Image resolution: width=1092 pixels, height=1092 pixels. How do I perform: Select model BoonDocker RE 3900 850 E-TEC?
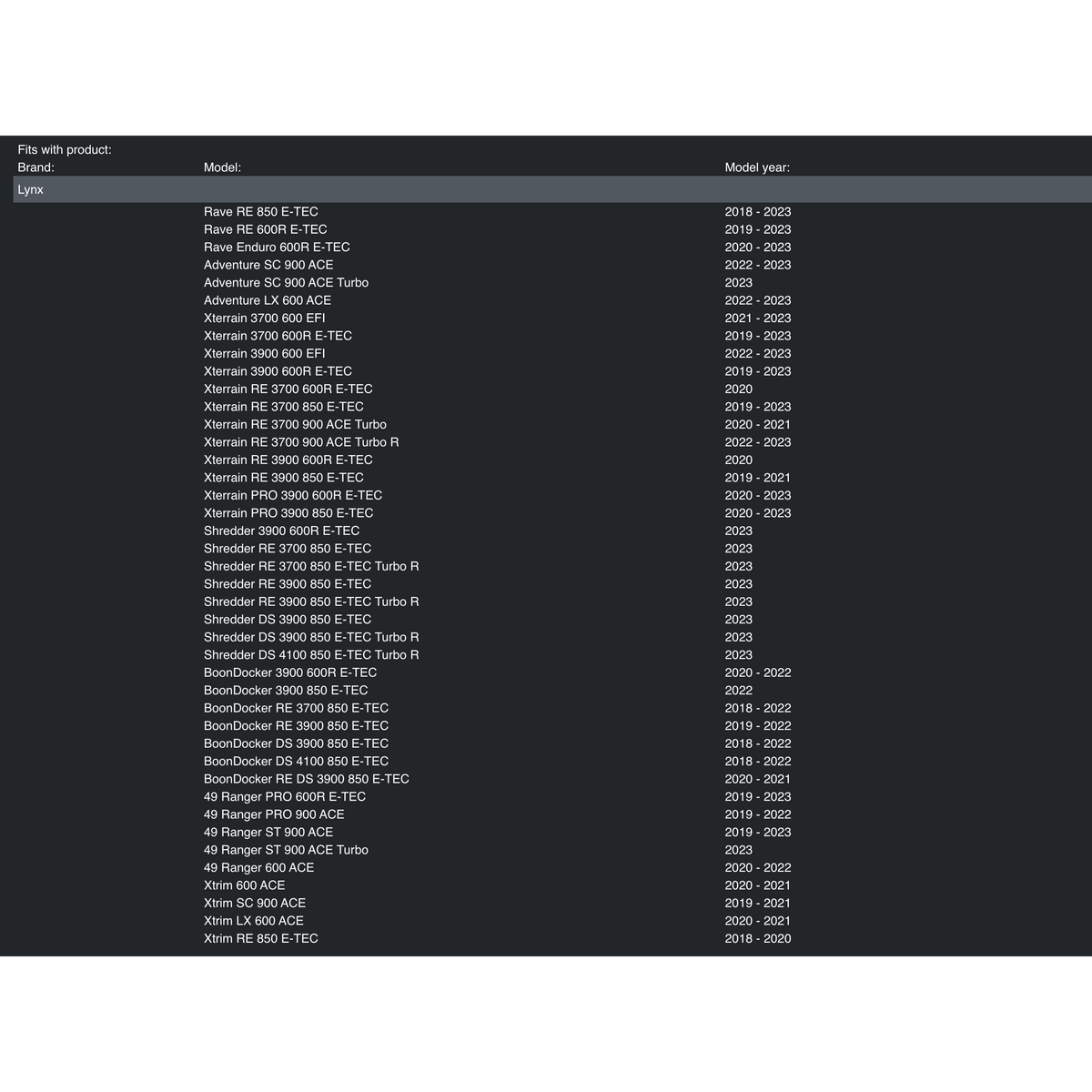(x=296, y=726)
